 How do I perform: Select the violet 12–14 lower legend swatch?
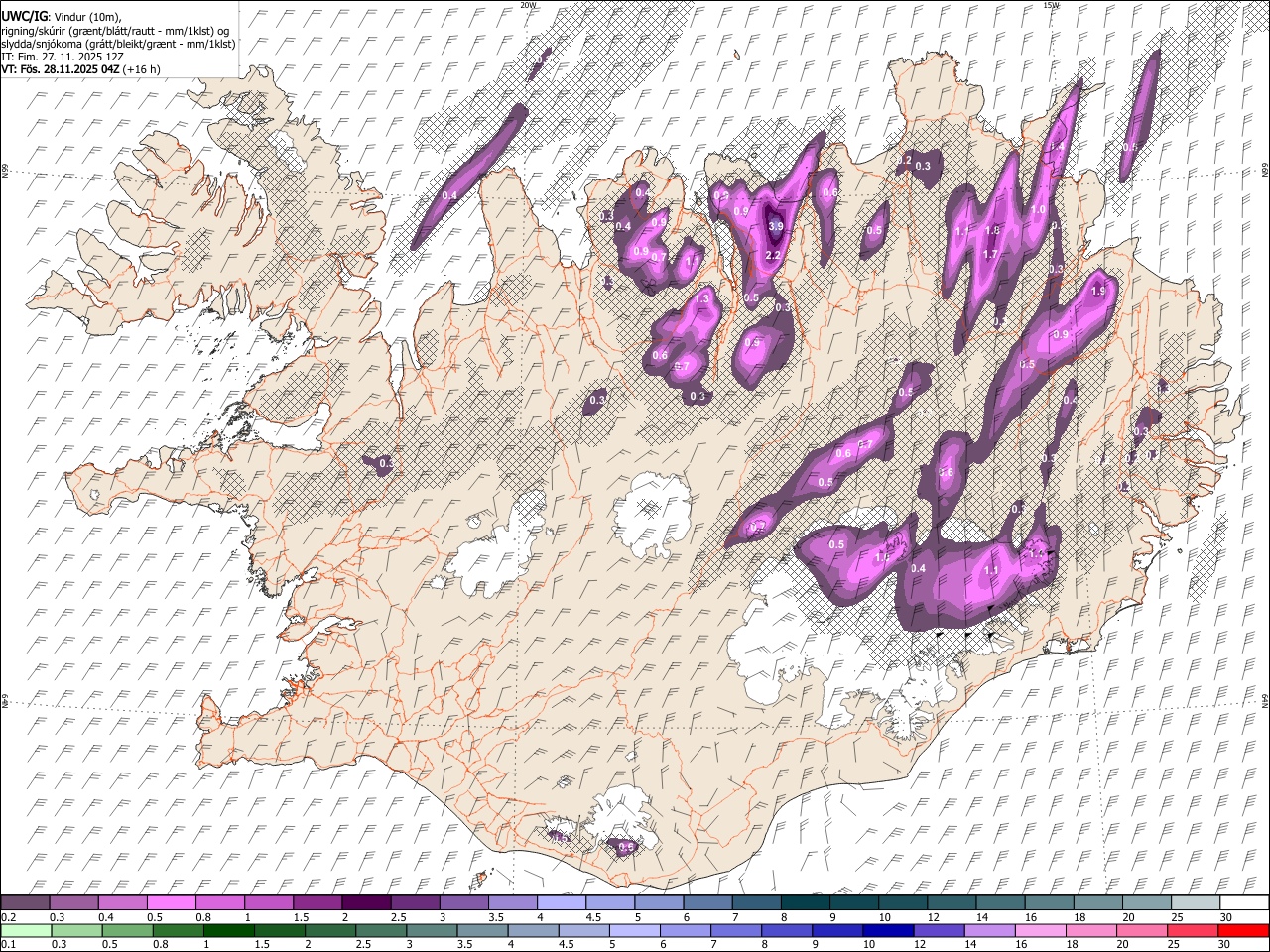[x=940, y=931]
